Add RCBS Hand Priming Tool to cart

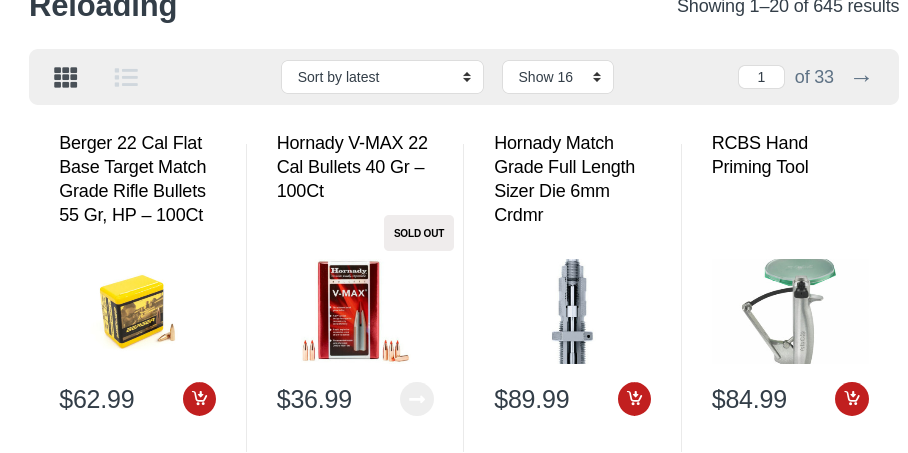click(852, 399)
